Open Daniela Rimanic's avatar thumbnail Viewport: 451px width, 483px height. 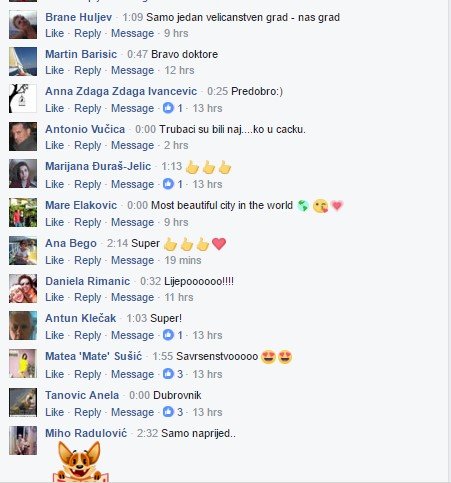23,288
